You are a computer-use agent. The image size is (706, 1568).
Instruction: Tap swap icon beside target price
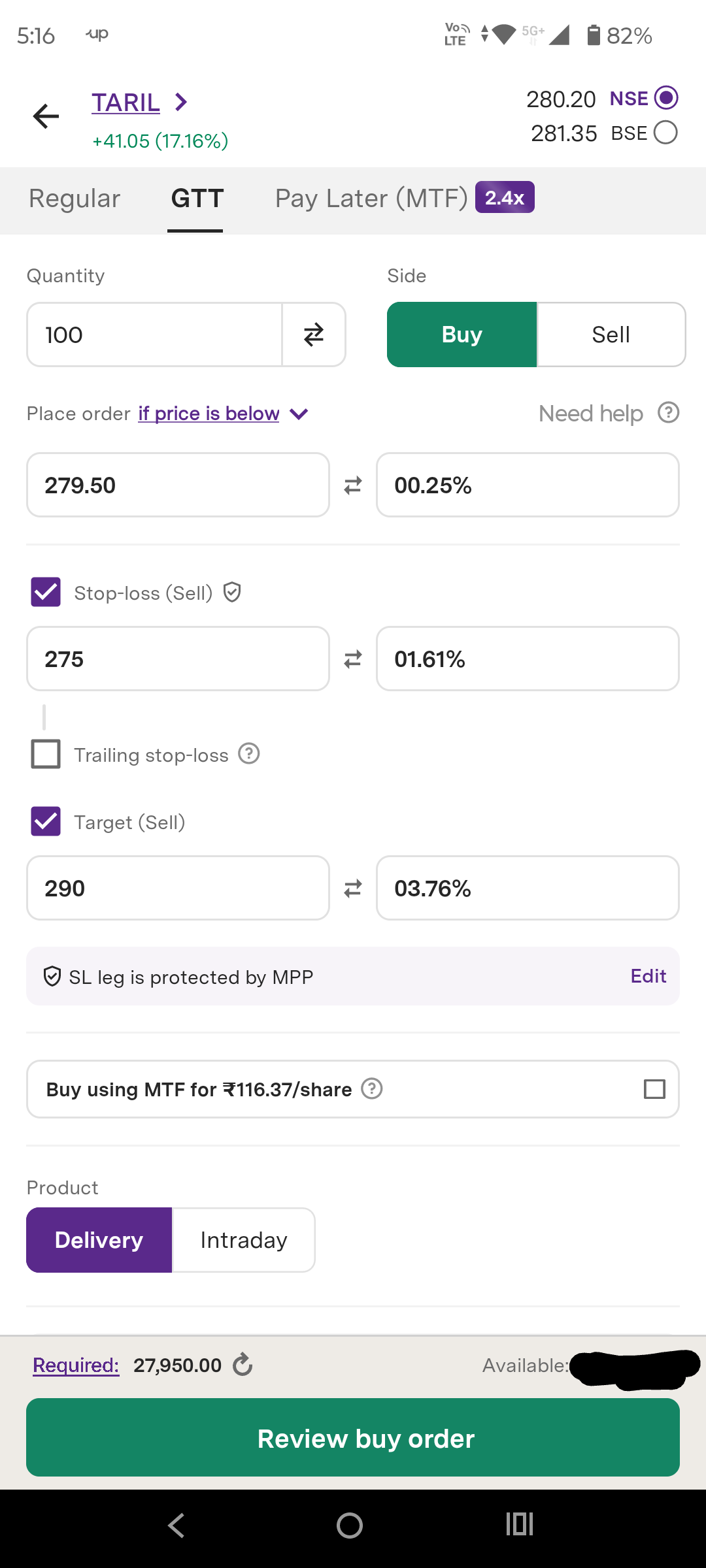pyautogui.click(x=353, y=889)
